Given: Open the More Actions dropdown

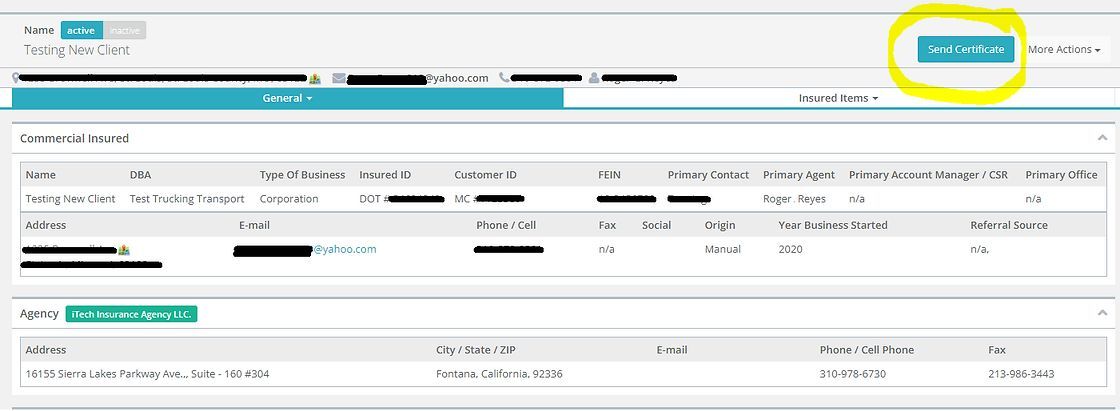Looking at the screenshot, I should pos(1064,49).
